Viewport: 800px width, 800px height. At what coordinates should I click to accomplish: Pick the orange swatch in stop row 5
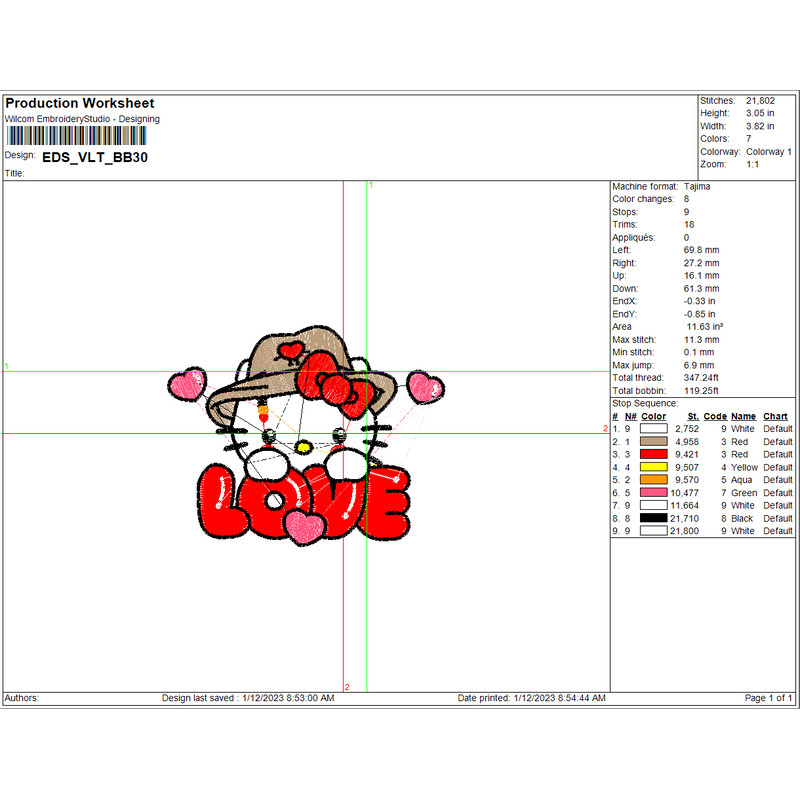(x=654, y=480)
